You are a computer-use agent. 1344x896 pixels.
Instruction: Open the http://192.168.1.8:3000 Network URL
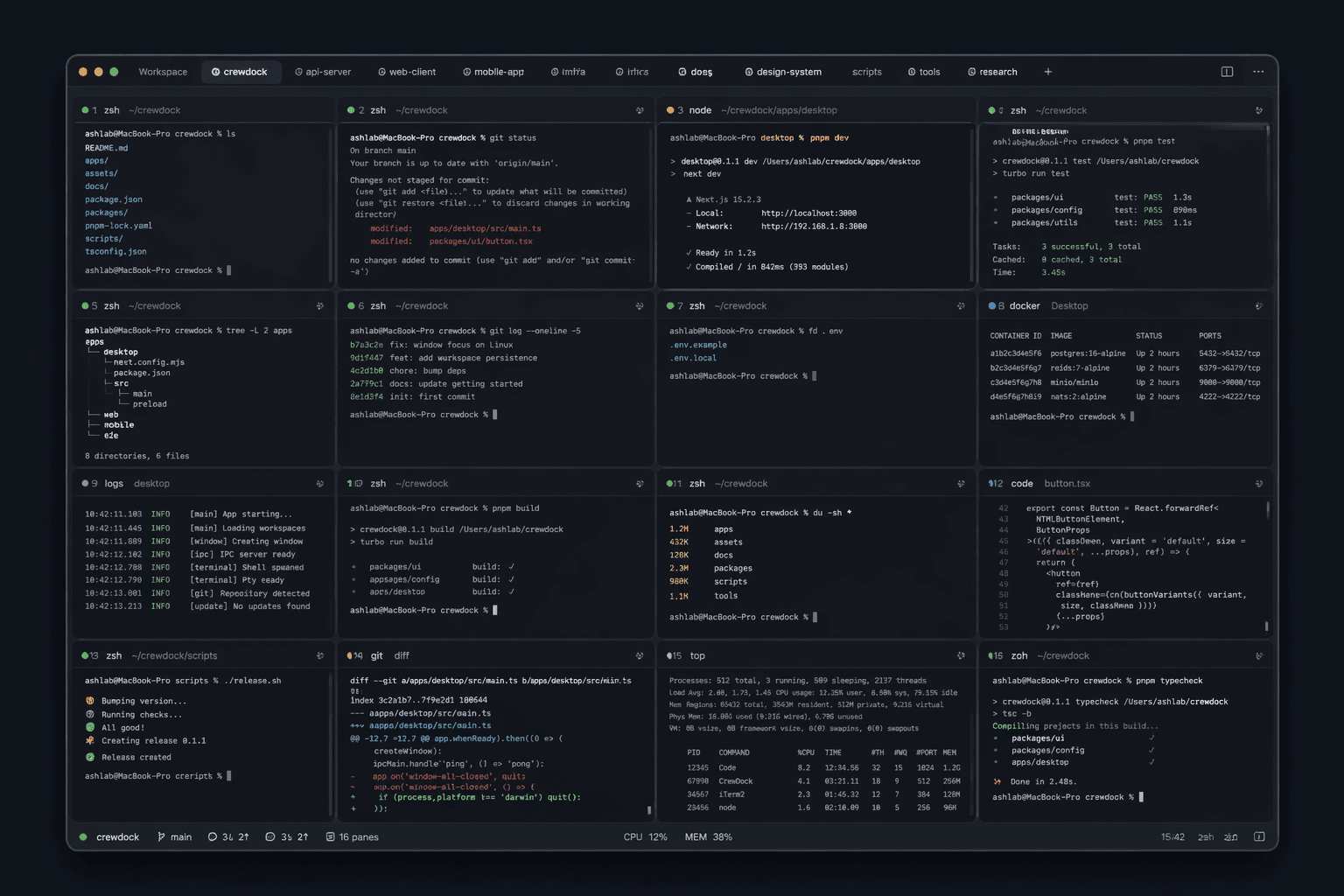point(814,227)
